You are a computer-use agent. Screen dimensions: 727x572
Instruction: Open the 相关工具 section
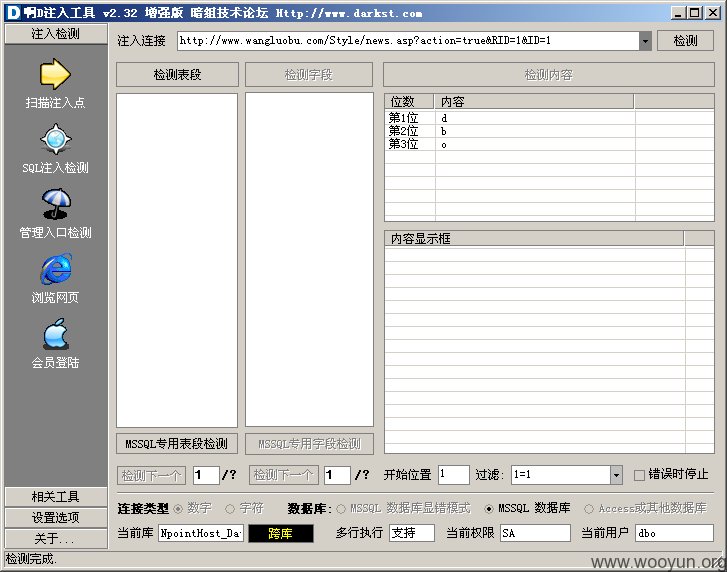[56, 497]
